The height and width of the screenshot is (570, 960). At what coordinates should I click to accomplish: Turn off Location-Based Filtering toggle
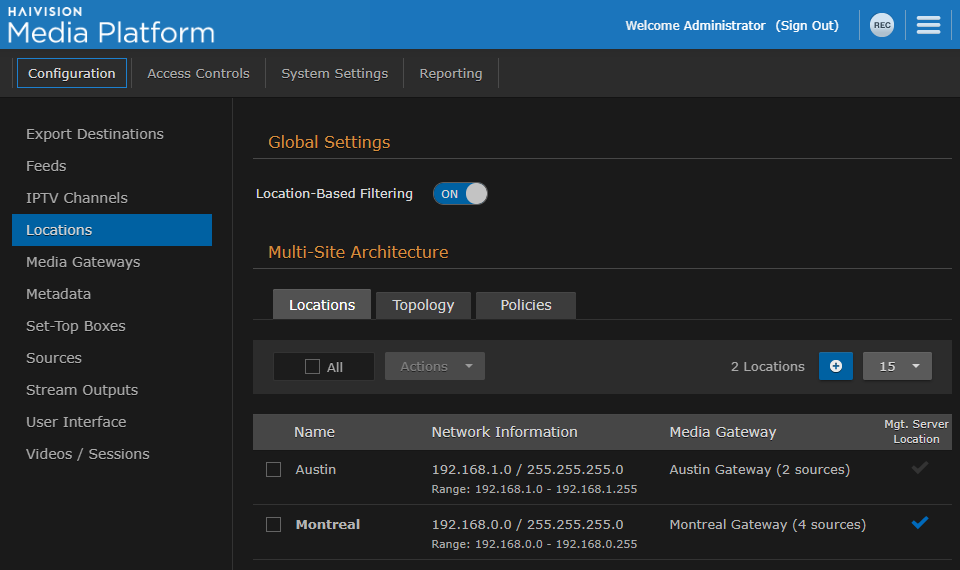(x=460, y=194)
